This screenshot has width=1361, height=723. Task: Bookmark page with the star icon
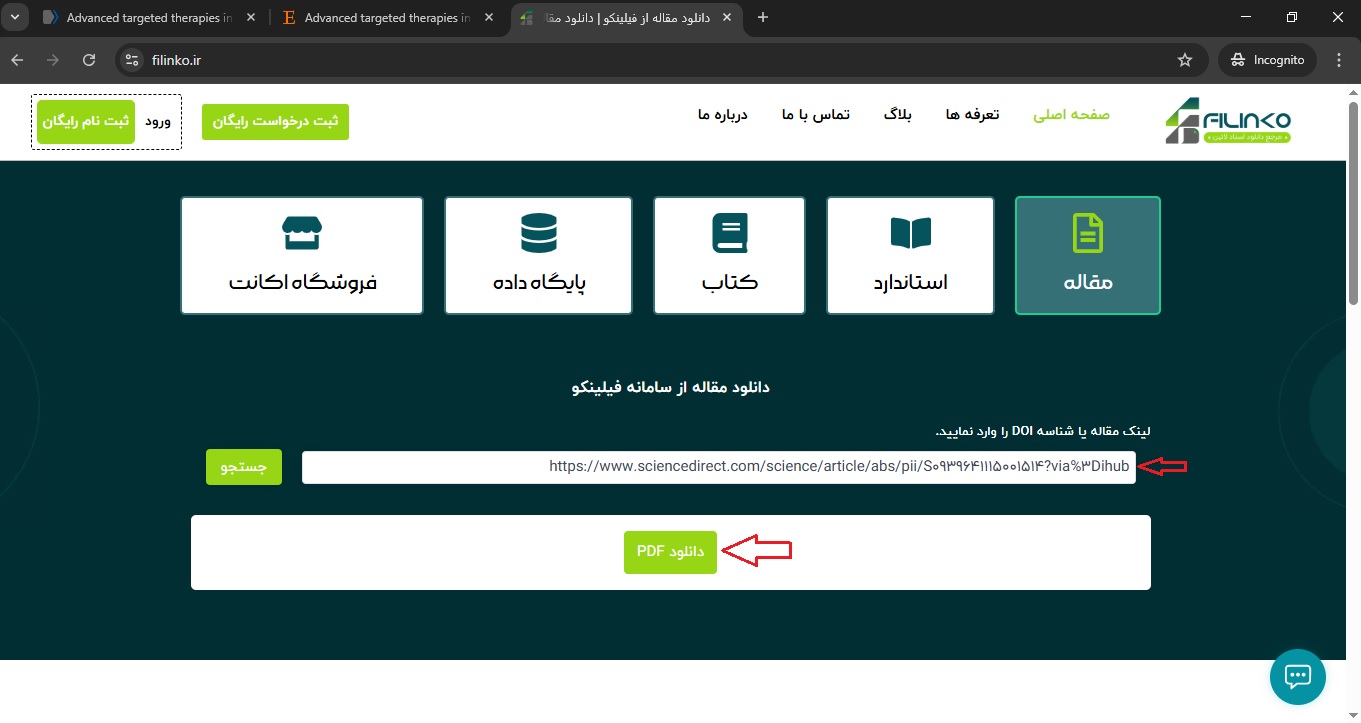1185,60
